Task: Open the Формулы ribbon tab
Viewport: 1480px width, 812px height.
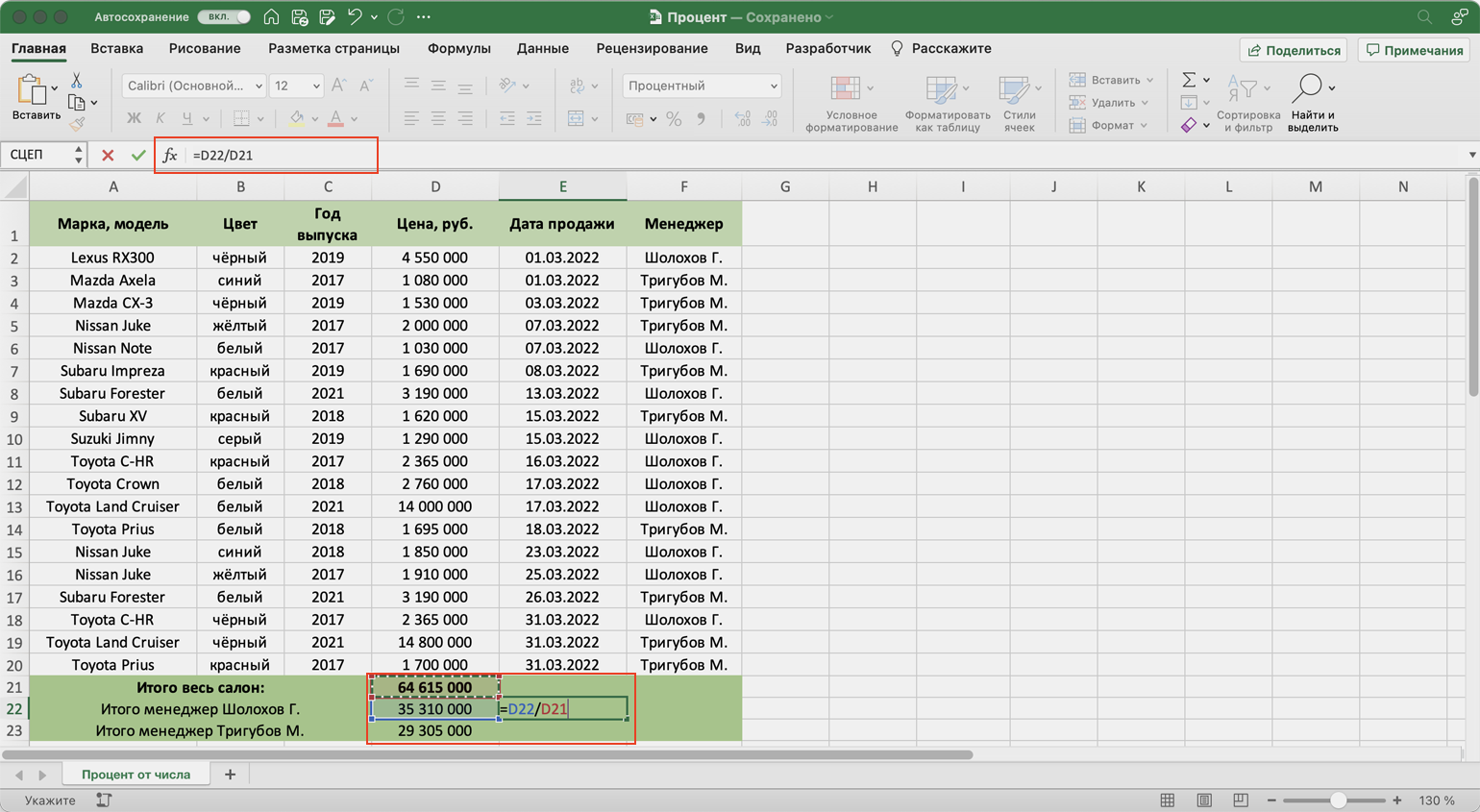Action: click(x=458, y=48)
